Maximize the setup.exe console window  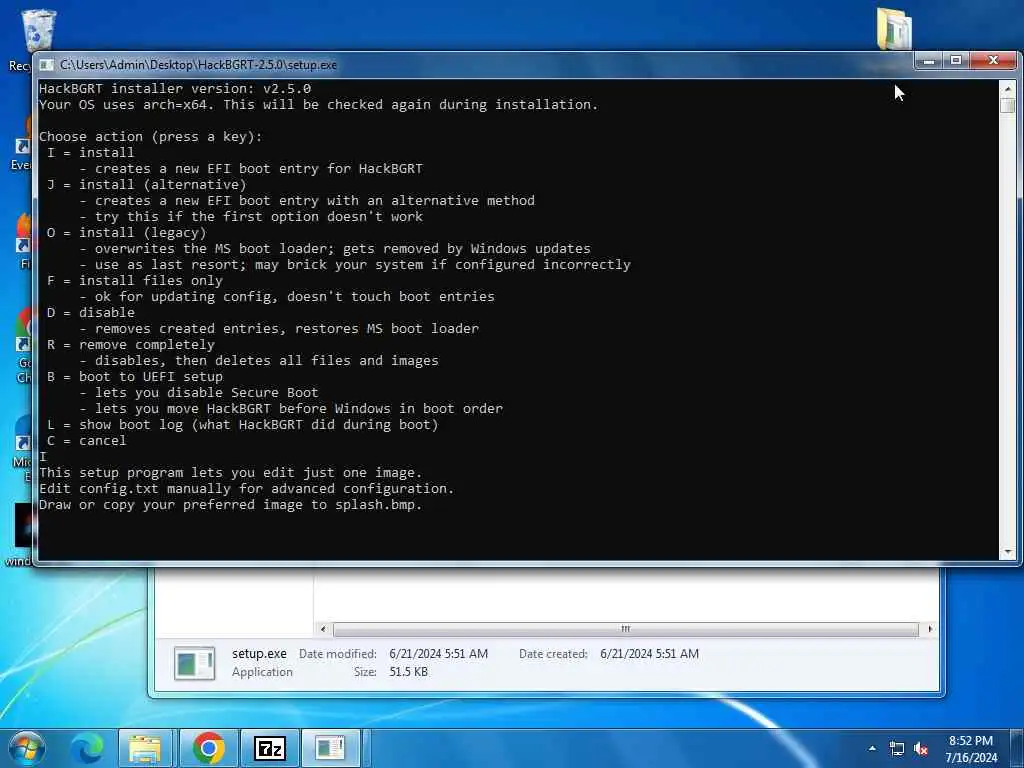tap(956, 61)
